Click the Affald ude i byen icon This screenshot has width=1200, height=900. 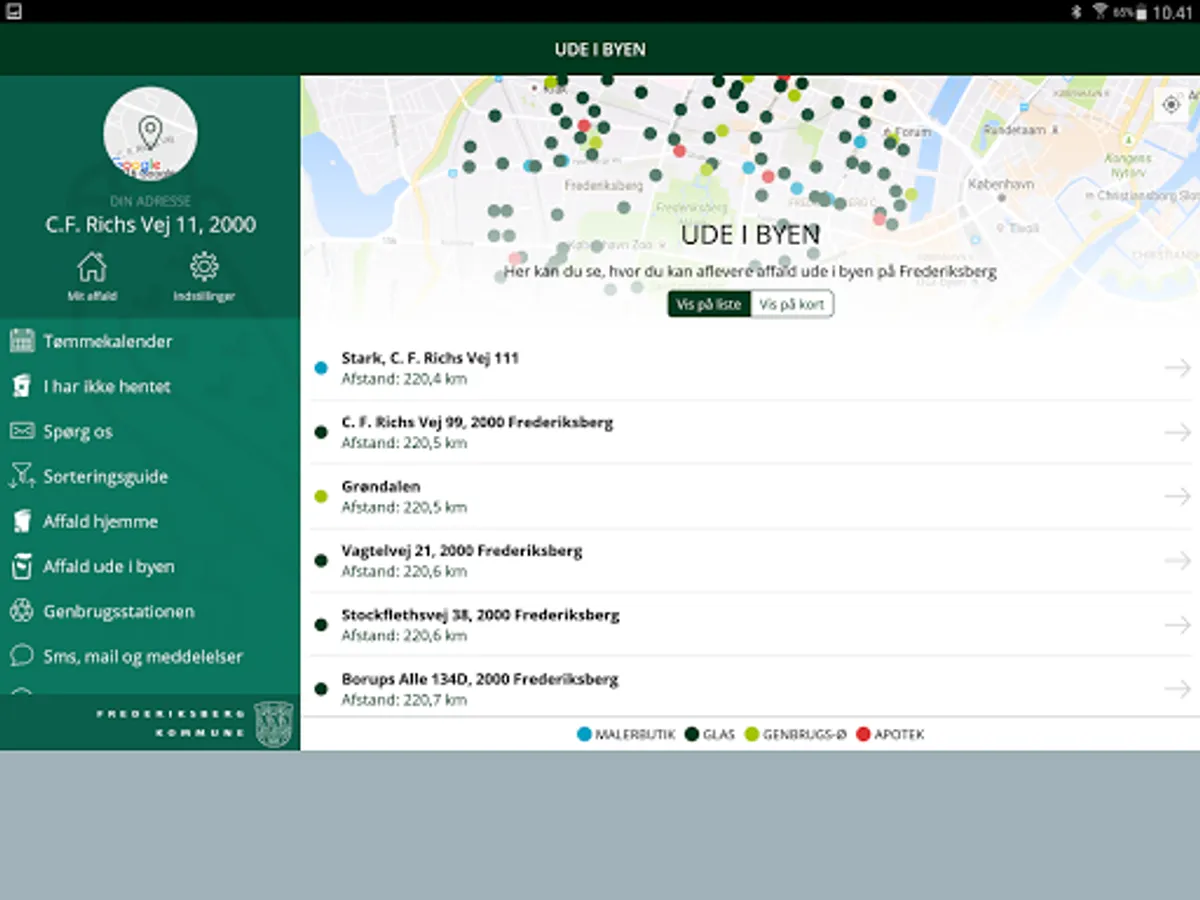pos(22,566)
